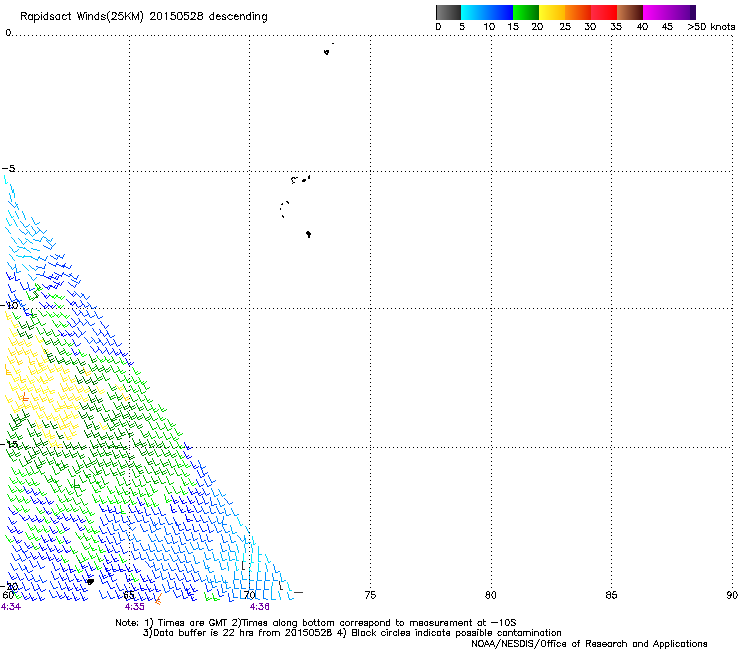This screenshot has width=740, height=650.
Task: Click the gray 0-5 knots legend segment
Action: click(448, 12)
